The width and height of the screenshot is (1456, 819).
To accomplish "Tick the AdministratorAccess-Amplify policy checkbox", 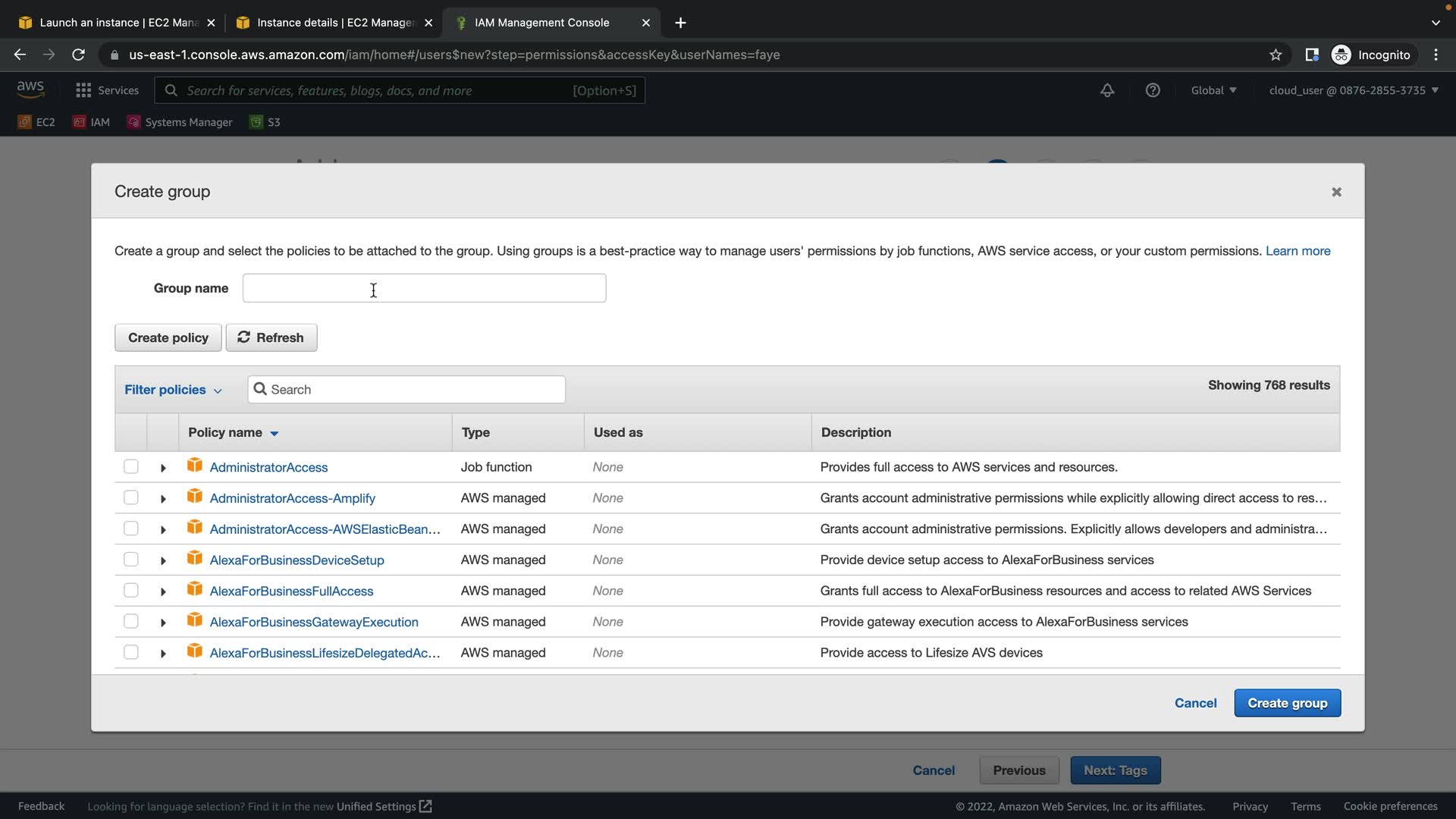I will tap(131, 497).
